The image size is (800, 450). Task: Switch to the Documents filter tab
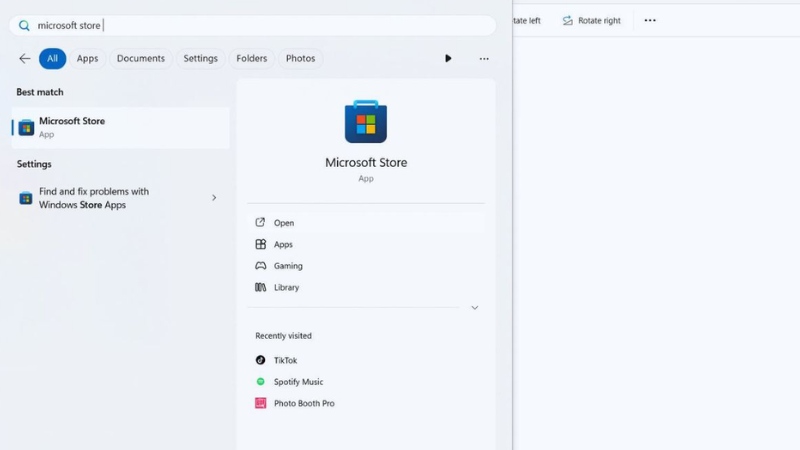point(140,59)
